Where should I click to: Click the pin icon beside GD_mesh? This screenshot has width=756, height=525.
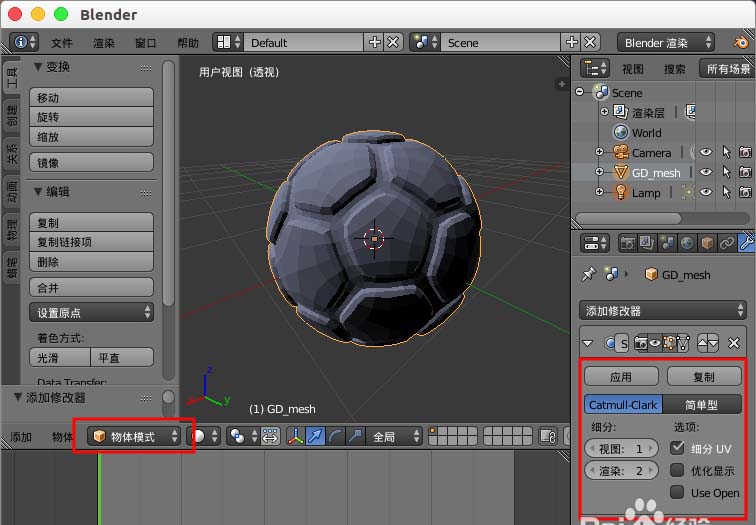588,275
